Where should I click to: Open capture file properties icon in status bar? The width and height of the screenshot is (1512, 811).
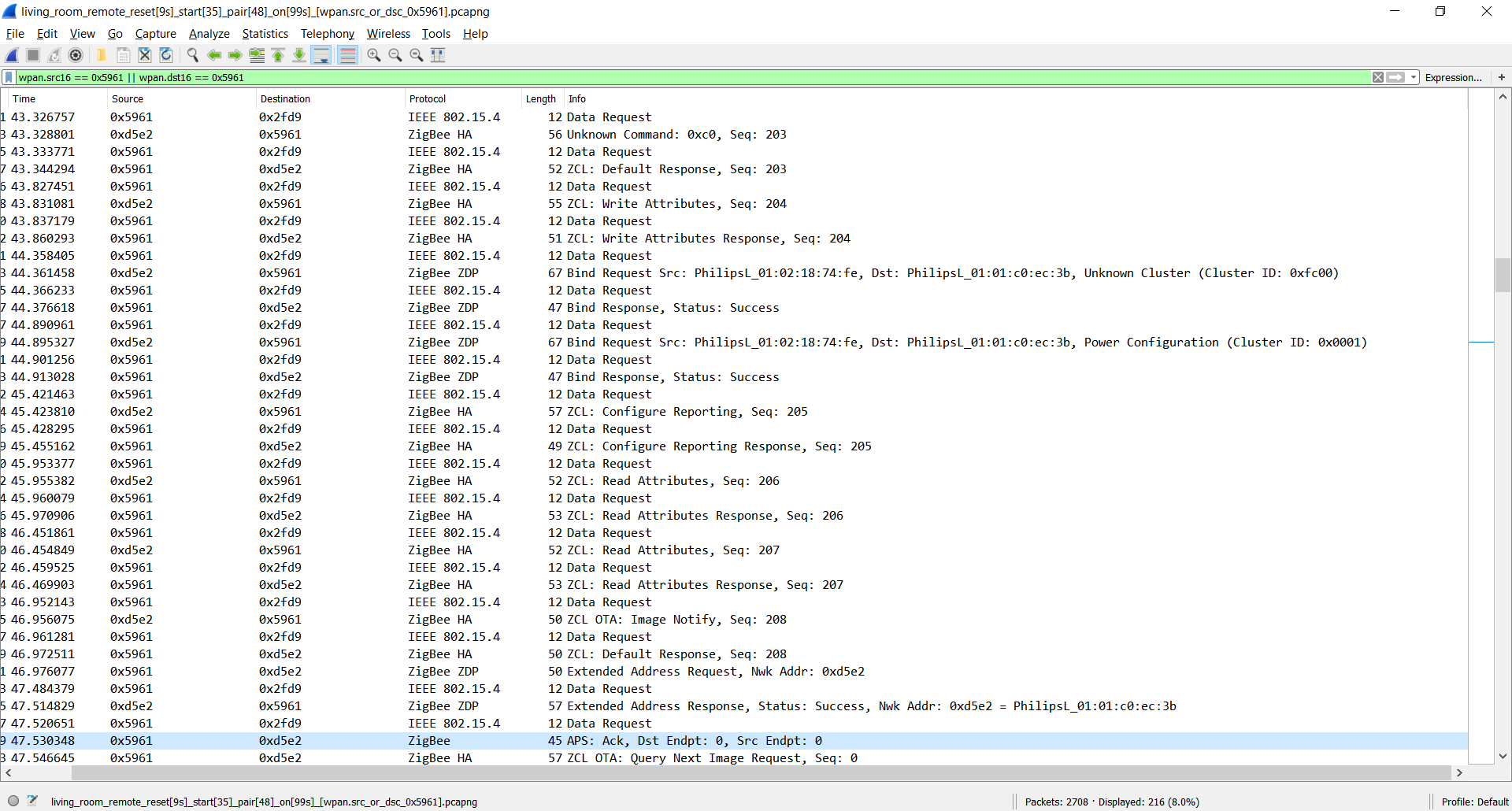point(32,802)
